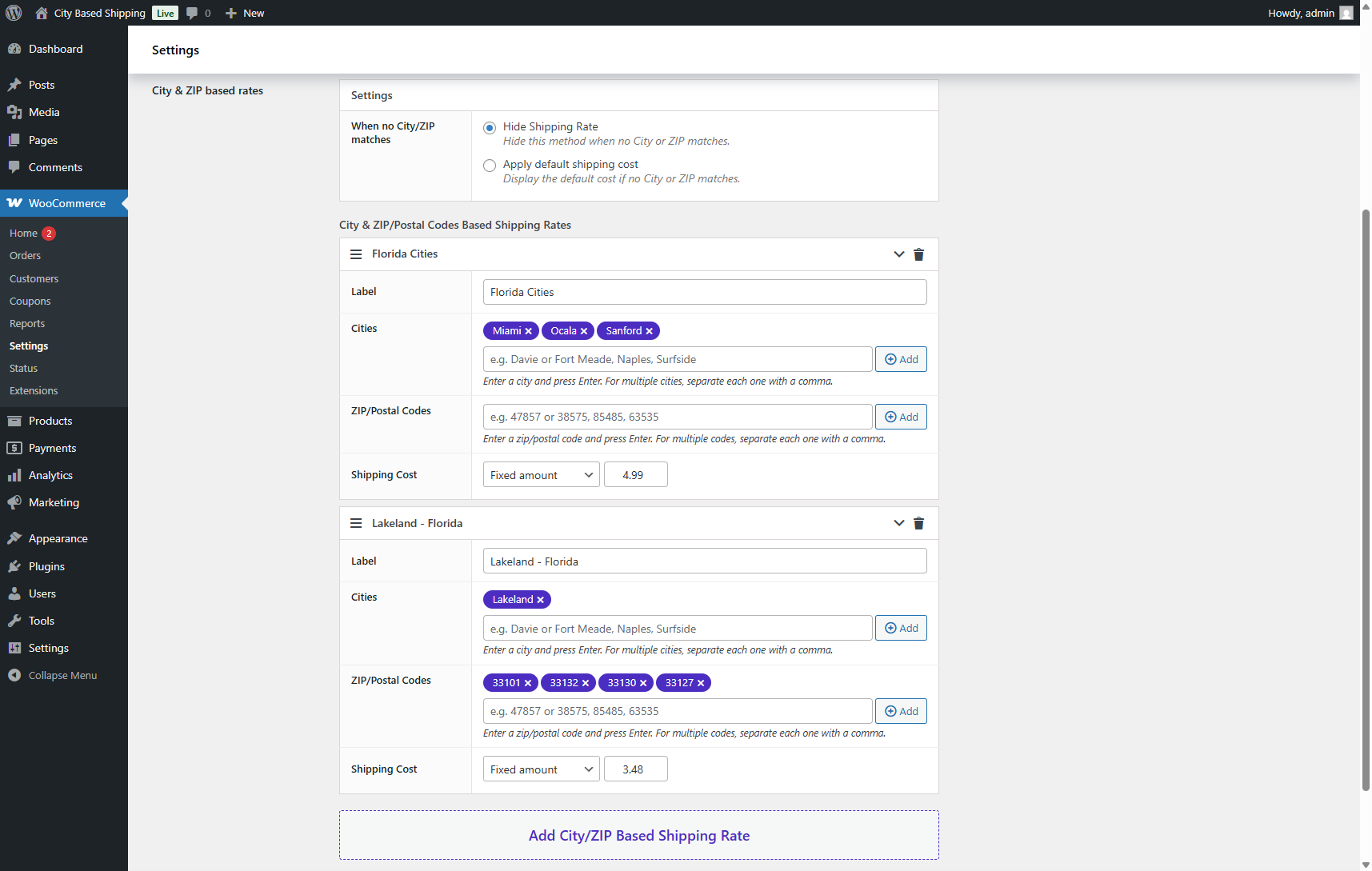
Task: Open Florida Cities shipping cost type dropdown
Action: (x=541, y=475)
